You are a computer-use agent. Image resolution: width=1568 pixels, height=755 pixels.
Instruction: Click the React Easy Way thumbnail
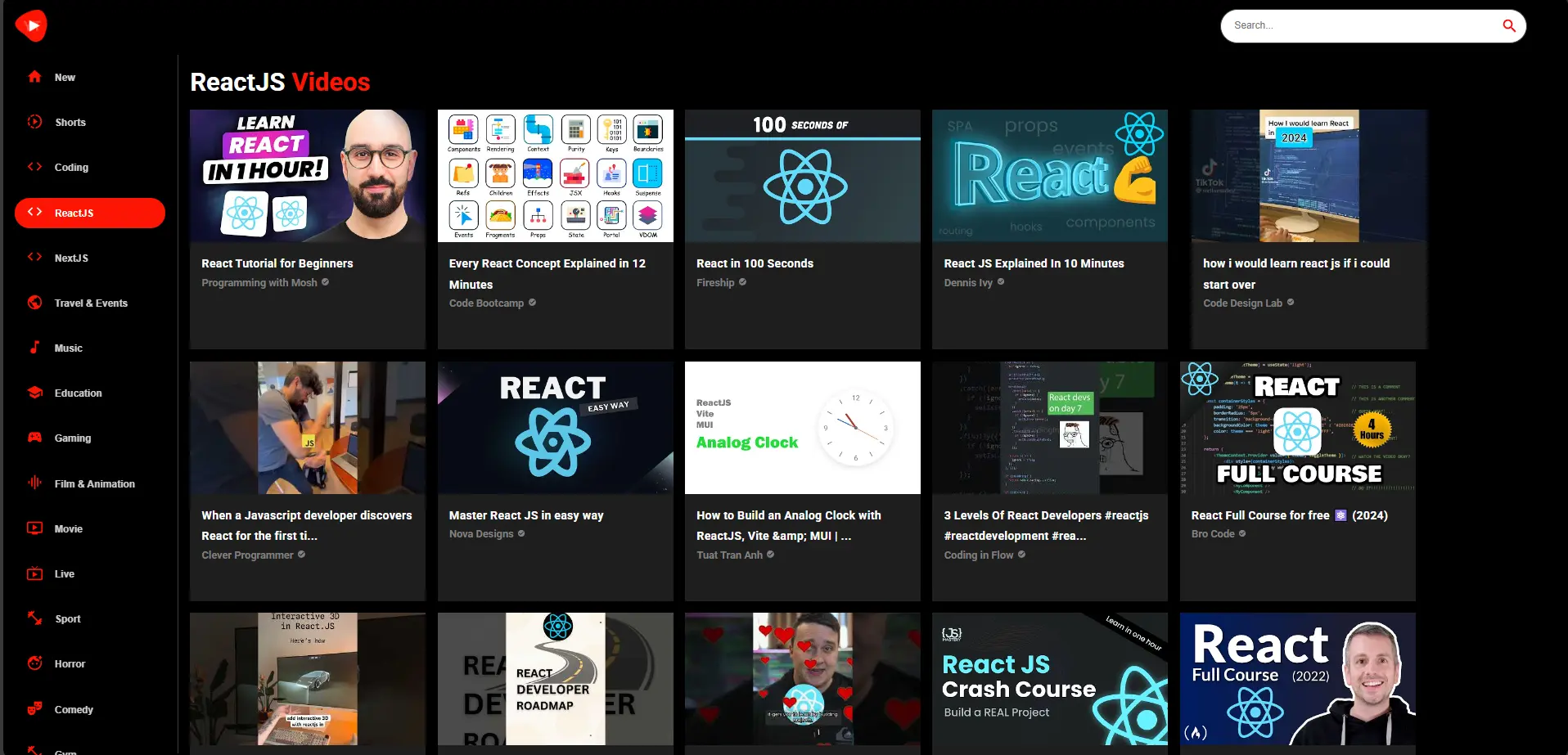pos(556,428)
